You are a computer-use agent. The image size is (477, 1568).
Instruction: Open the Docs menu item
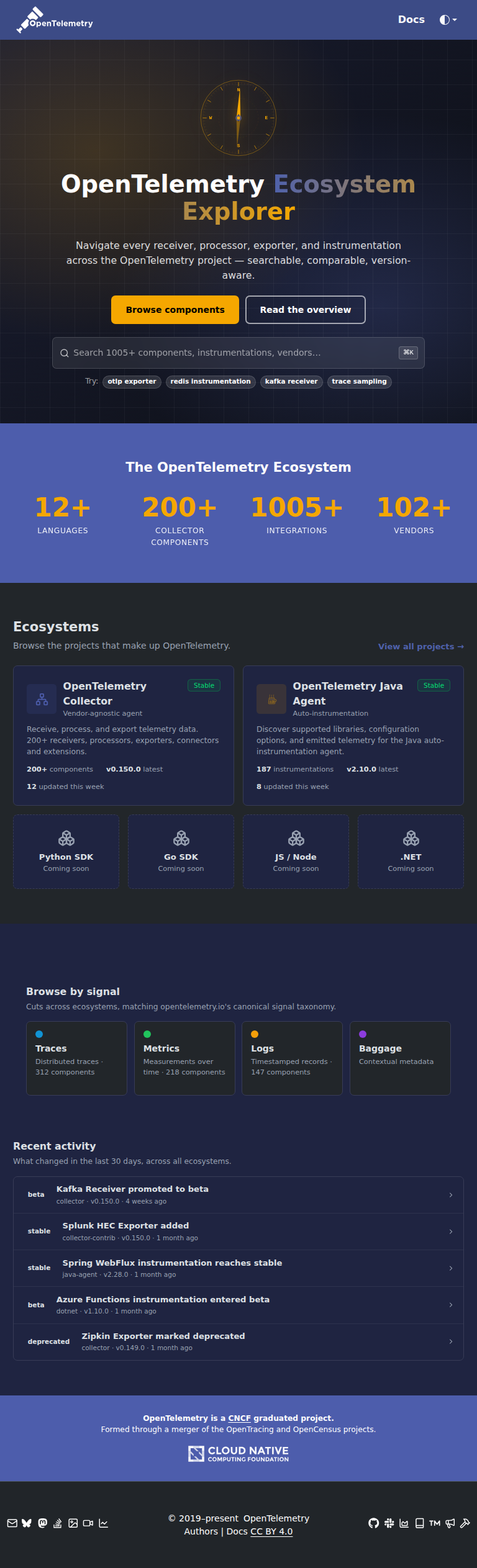(411, 19)
